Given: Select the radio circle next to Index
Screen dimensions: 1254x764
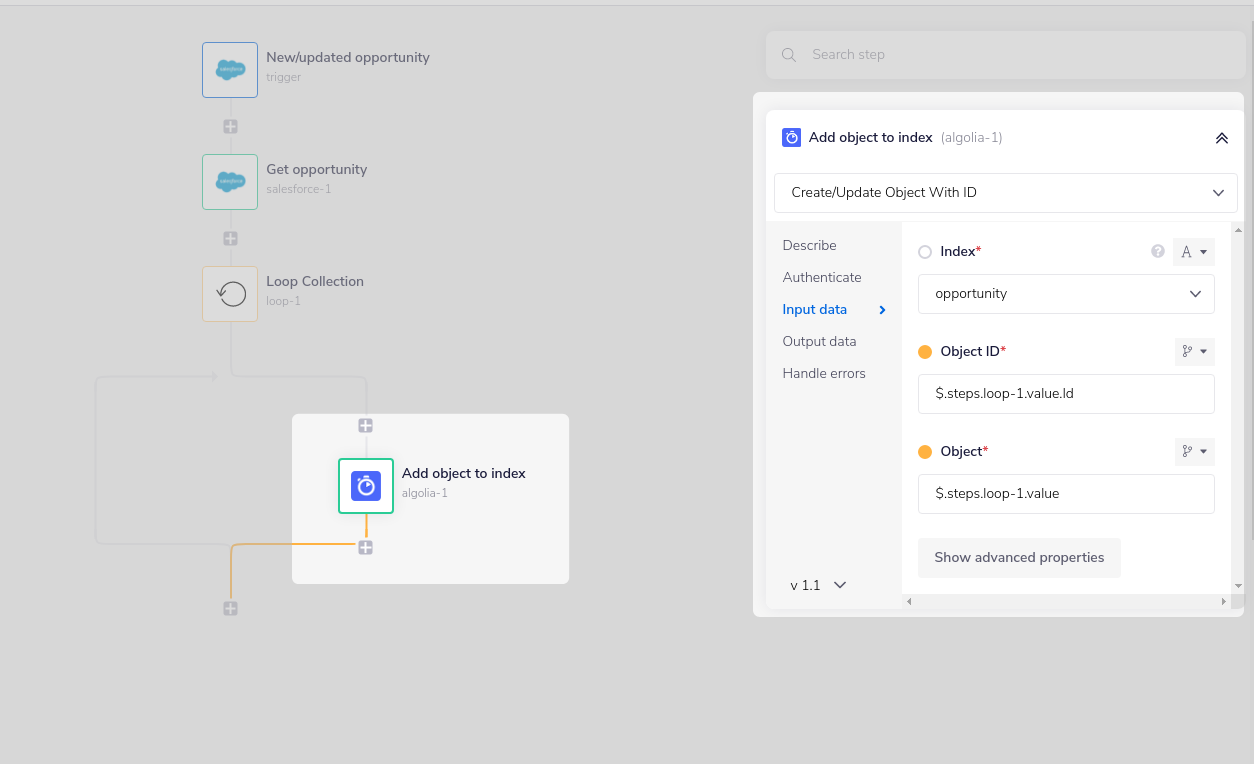Looking at the screenshot, I should click(x=924, y=251).
